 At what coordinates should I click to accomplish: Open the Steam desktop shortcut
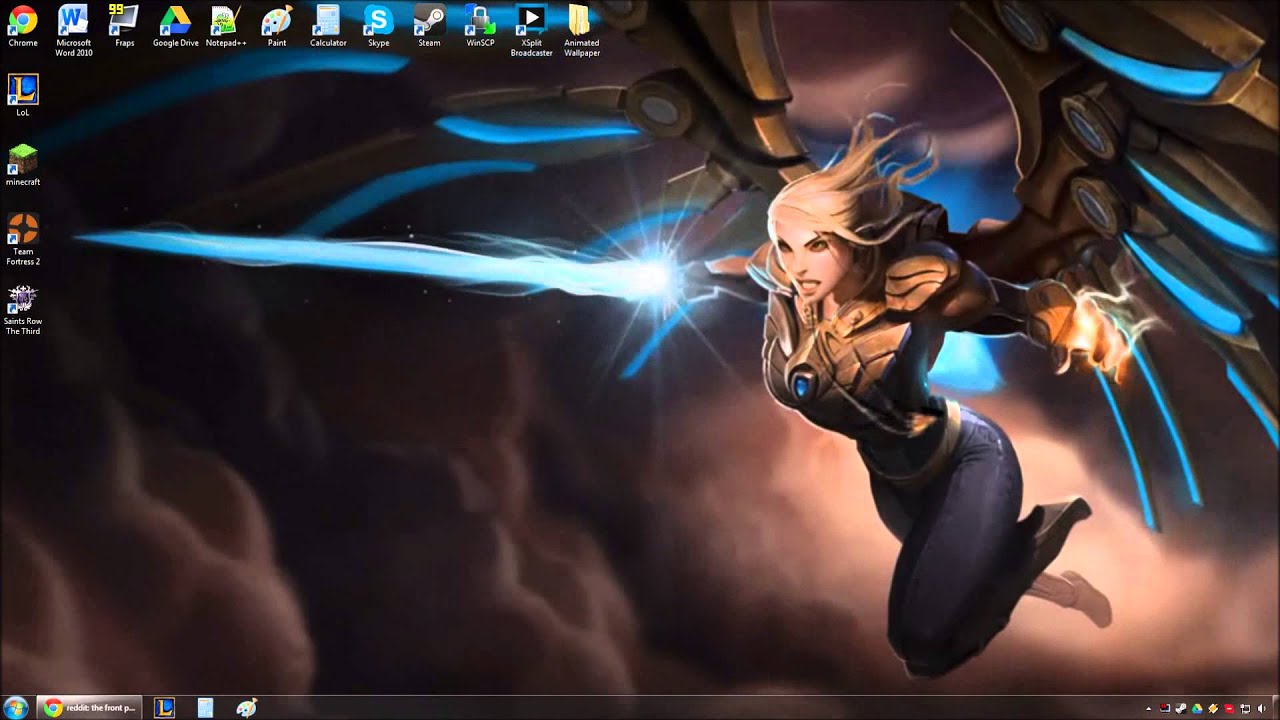point(430,26)
